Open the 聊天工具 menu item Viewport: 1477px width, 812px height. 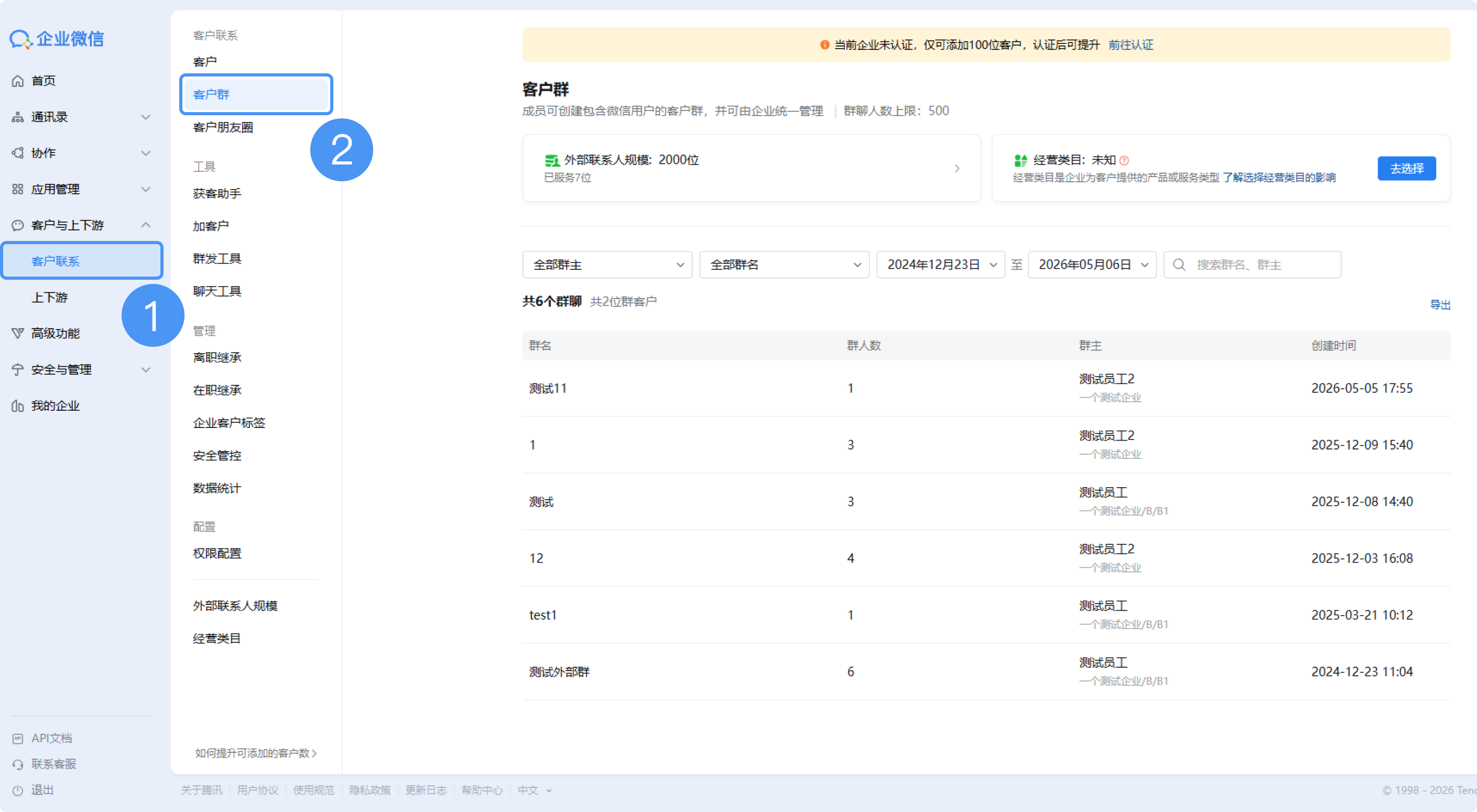(x=217, y=292)
